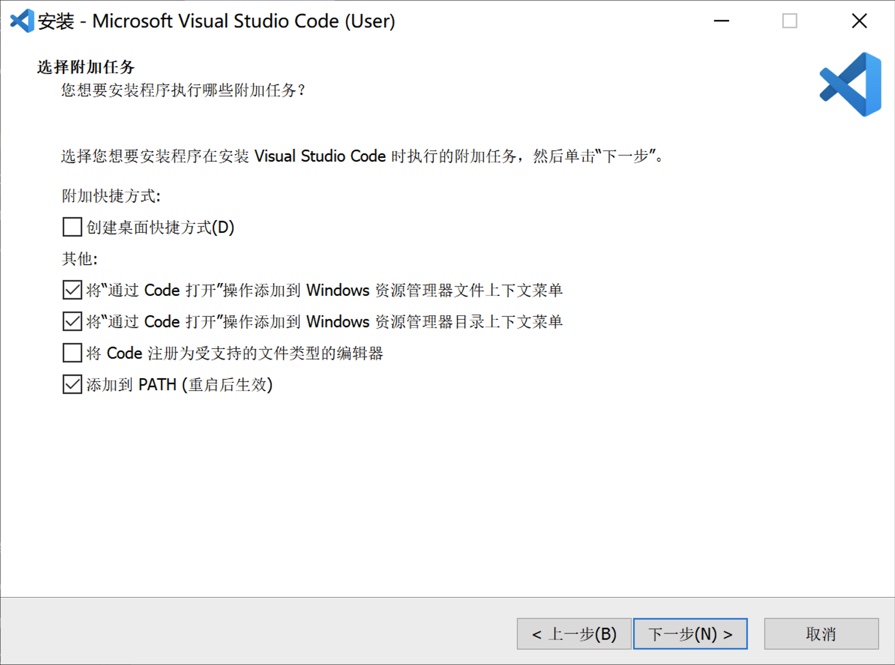
Task: Click the 您想要安装程序执行哪些附加任务? text
Action: tap(183, 90)
